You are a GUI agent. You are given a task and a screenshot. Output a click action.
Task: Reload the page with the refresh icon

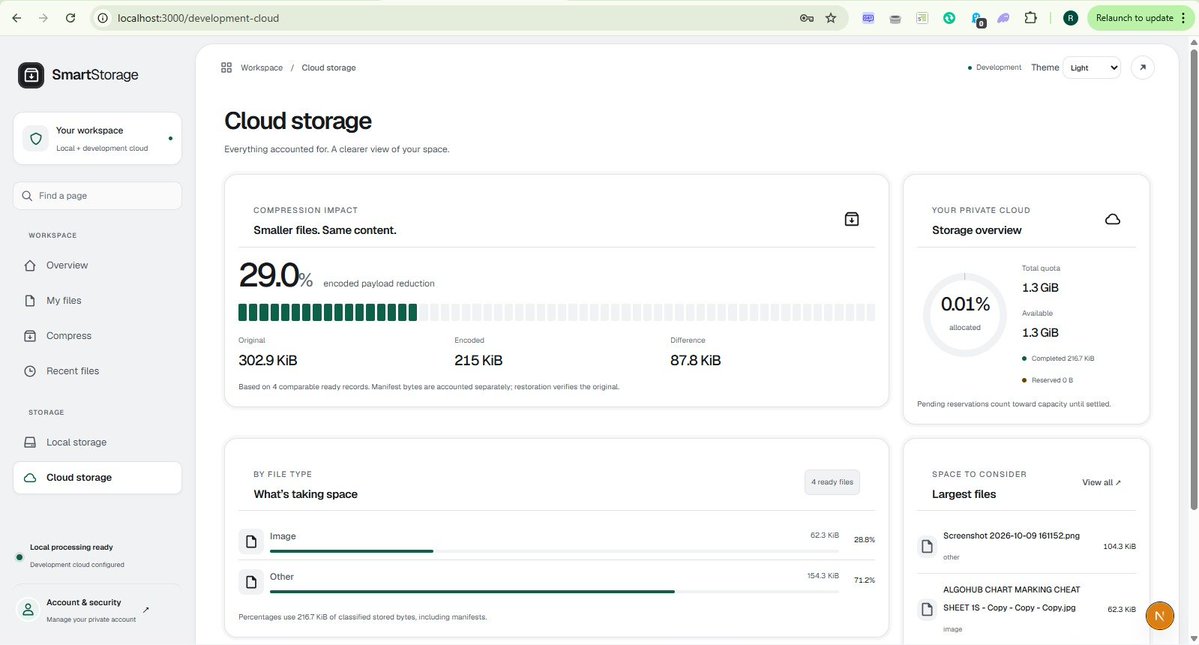pyautogui.click(x=70, y=18)
